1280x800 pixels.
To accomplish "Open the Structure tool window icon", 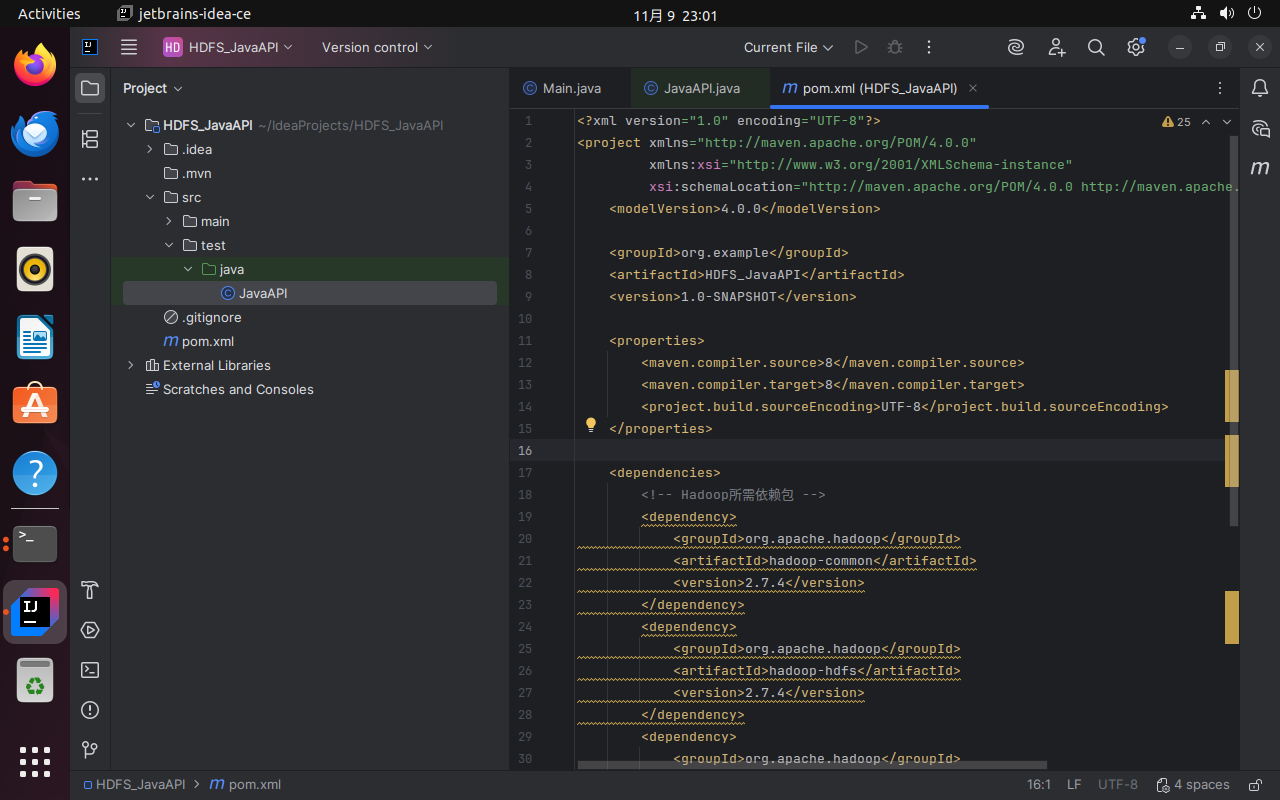I will [90, 139].
